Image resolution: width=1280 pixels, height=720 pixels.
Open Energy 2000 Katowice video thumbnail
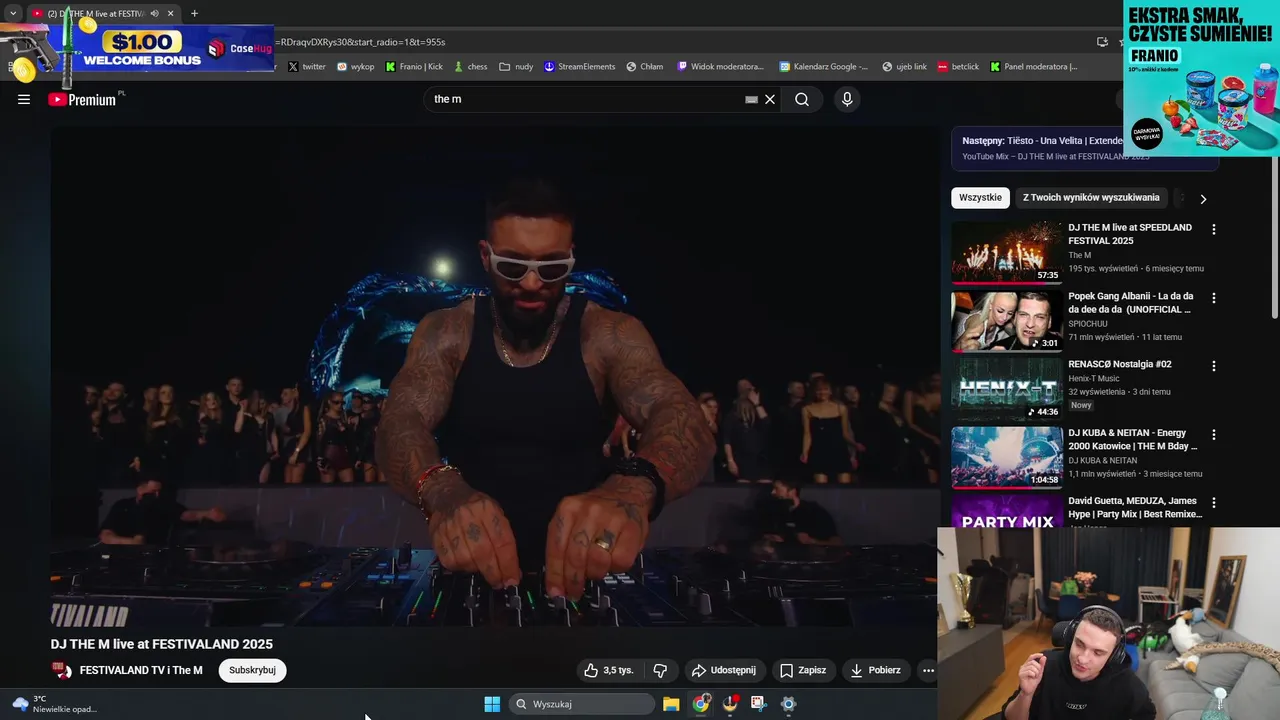1006,458
